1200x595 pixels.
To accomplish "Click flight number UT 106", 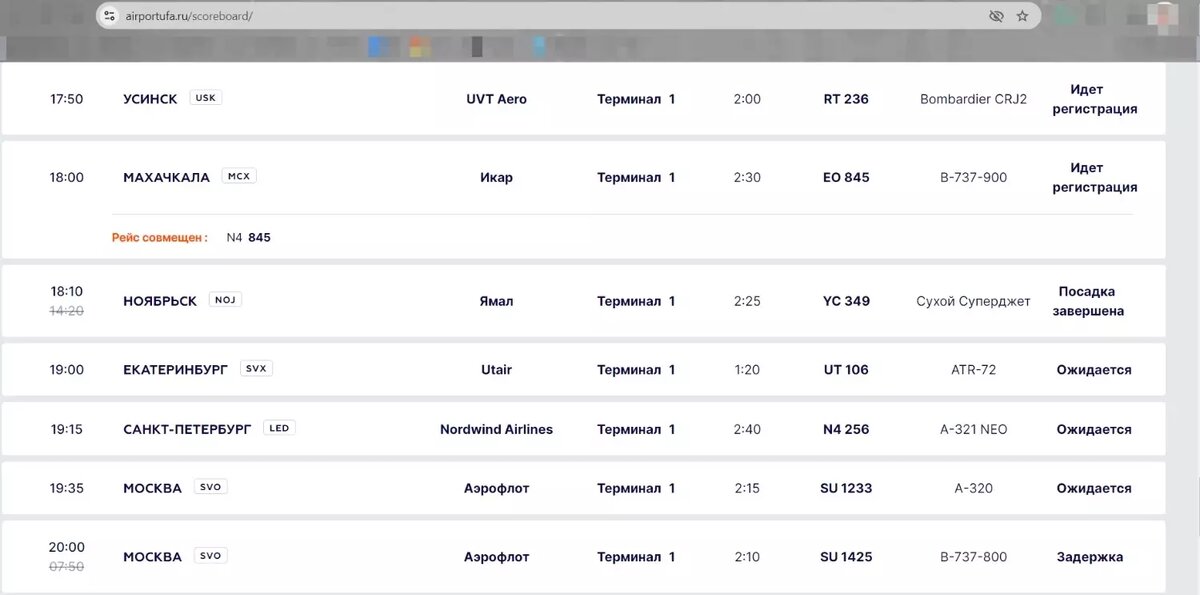I will point(846,369).
